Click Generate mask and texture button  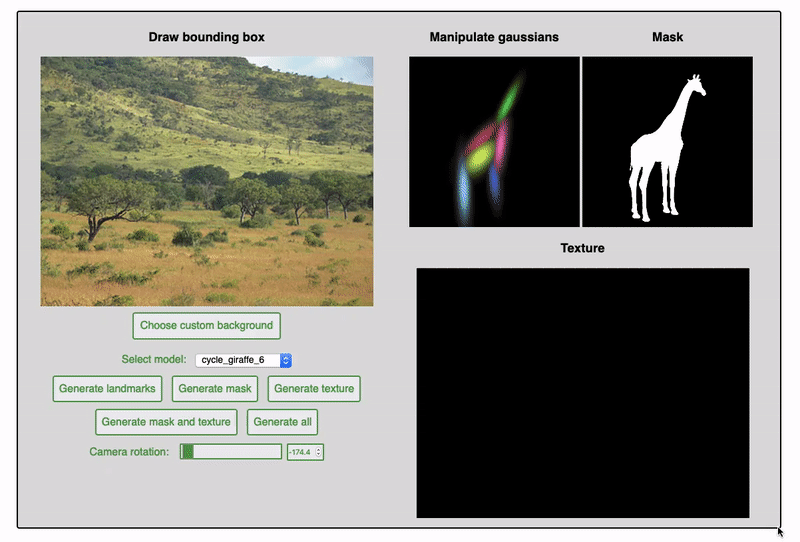point(166,422)
